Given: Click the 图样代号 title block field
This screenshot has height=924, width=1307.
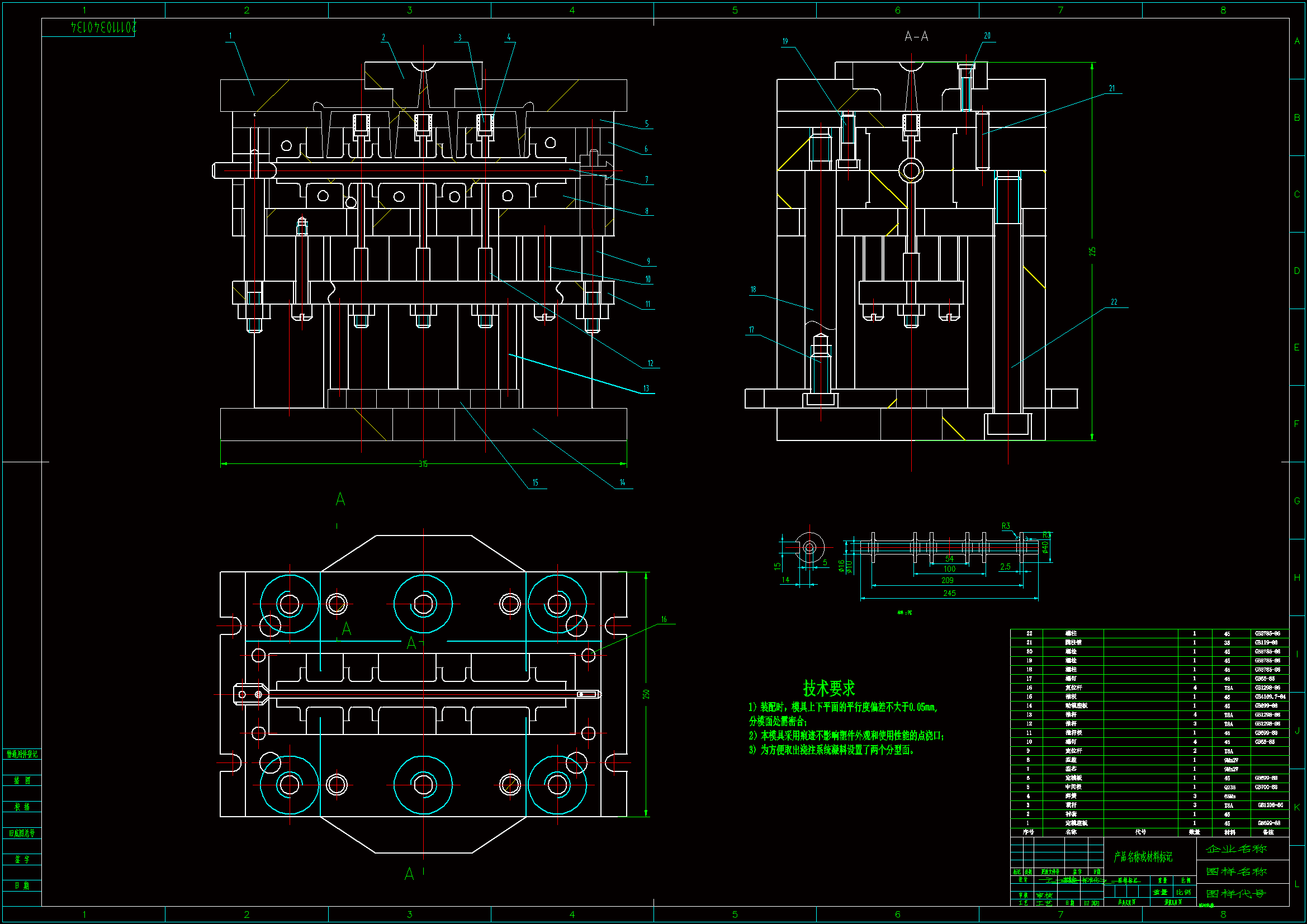Looking at the screenshot, I should click(x=1237, y=893).
